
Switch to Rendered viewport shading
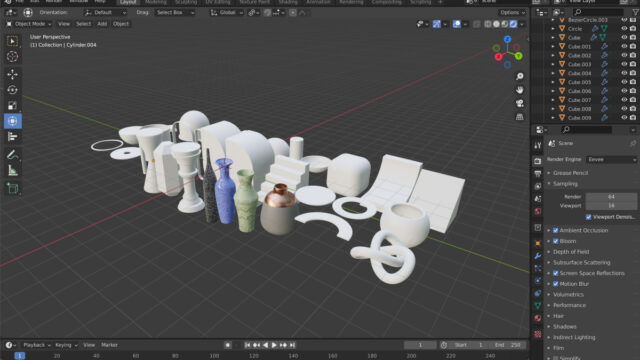[513, 24]
